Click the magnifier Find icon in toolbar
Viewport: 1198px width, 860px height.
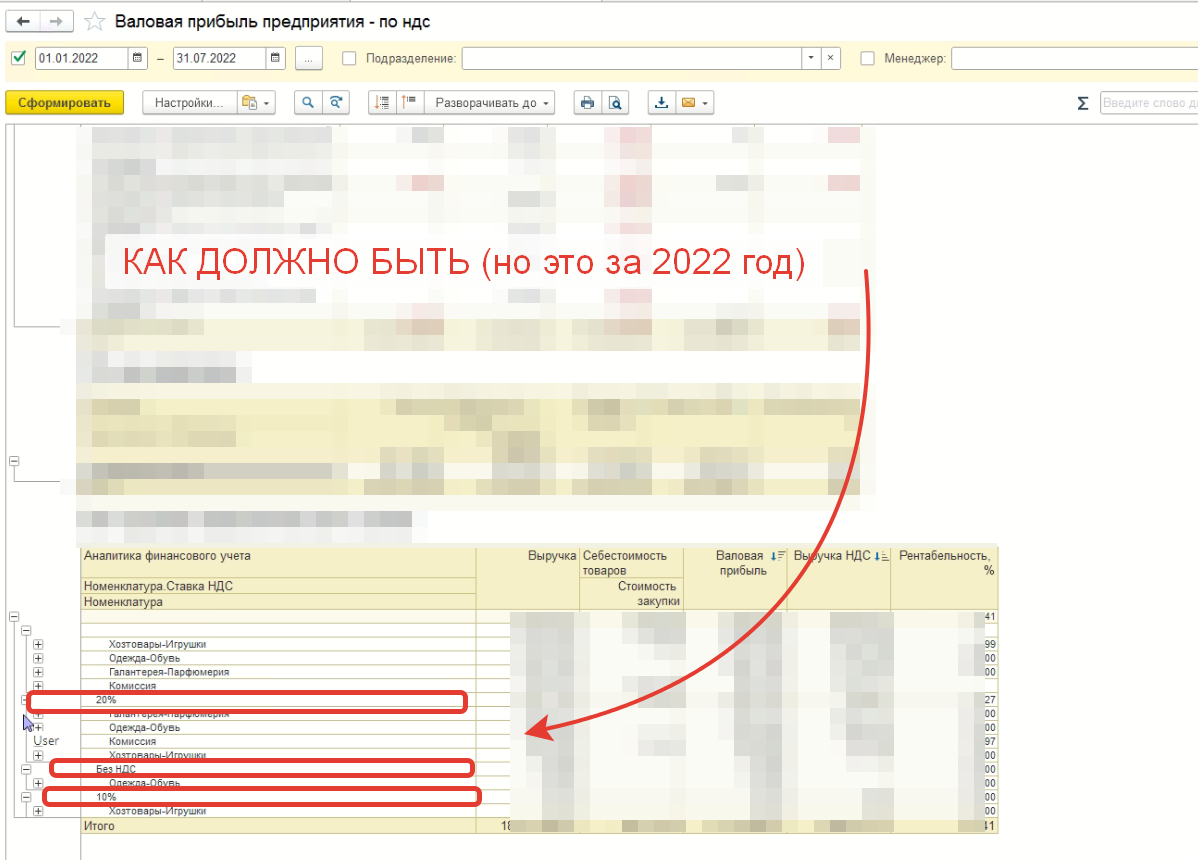[307, 102]
